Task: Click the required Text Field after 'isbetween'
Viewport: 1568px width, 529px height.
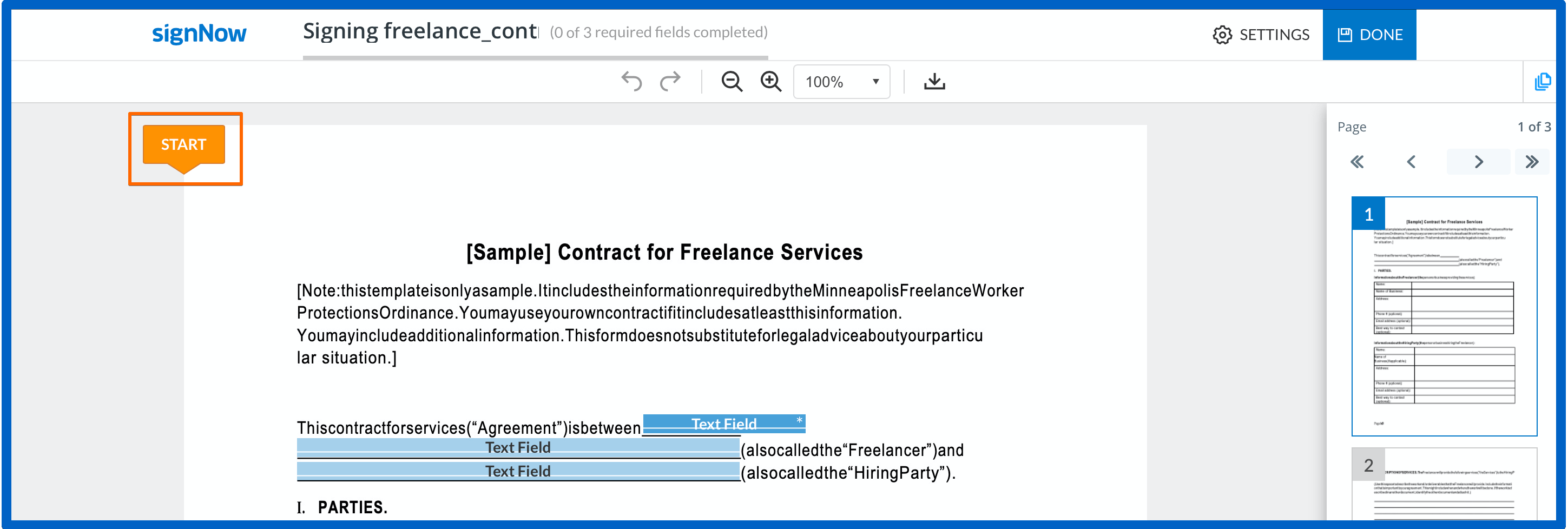Action: pyautogui.click(x=724, y=424)
